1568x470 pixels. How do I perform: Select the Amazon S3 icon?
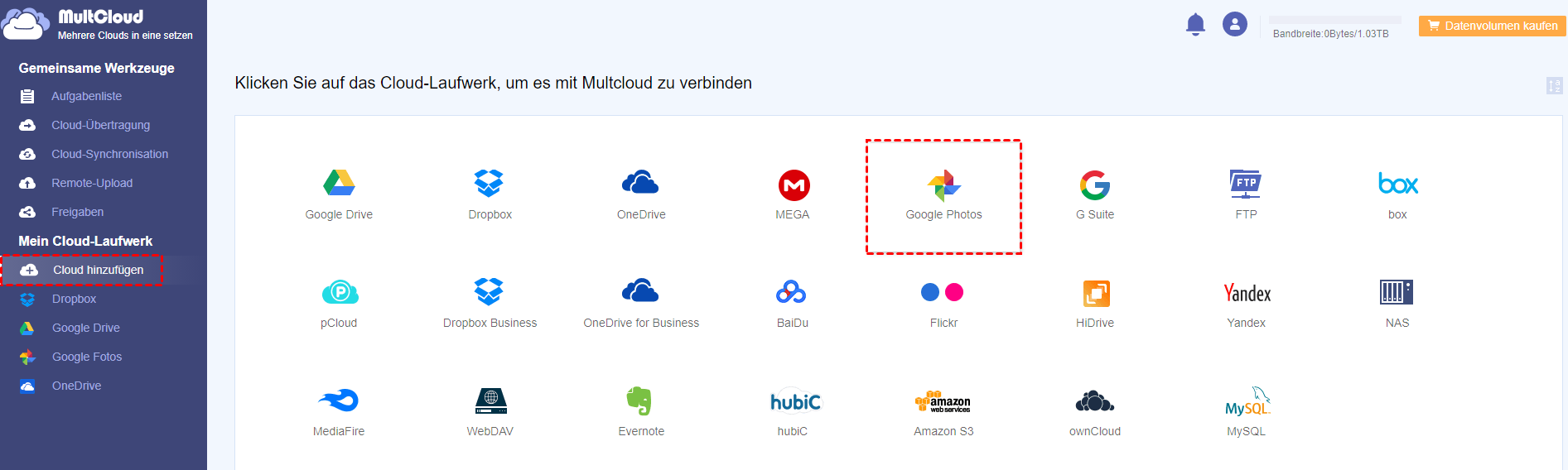943,401
